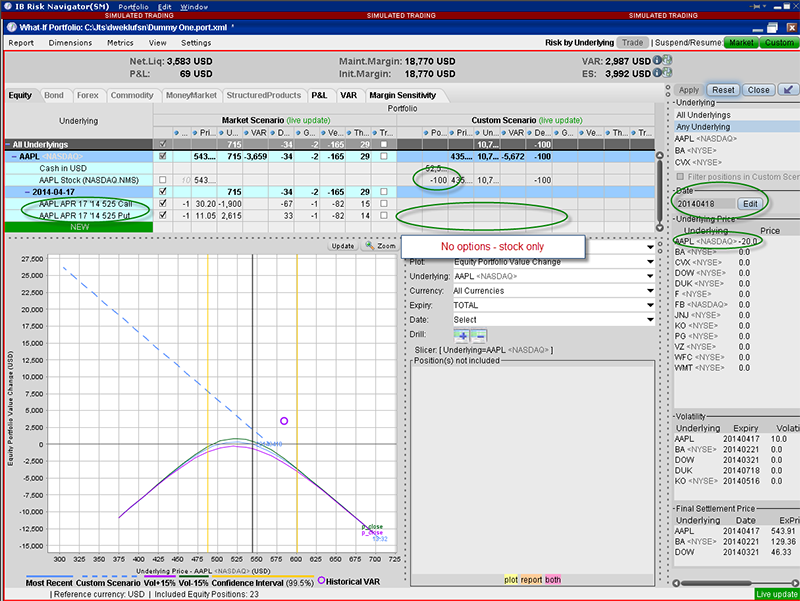Click the Drill plus icon
Screen dimensions: 800x601
click(461, 336)
